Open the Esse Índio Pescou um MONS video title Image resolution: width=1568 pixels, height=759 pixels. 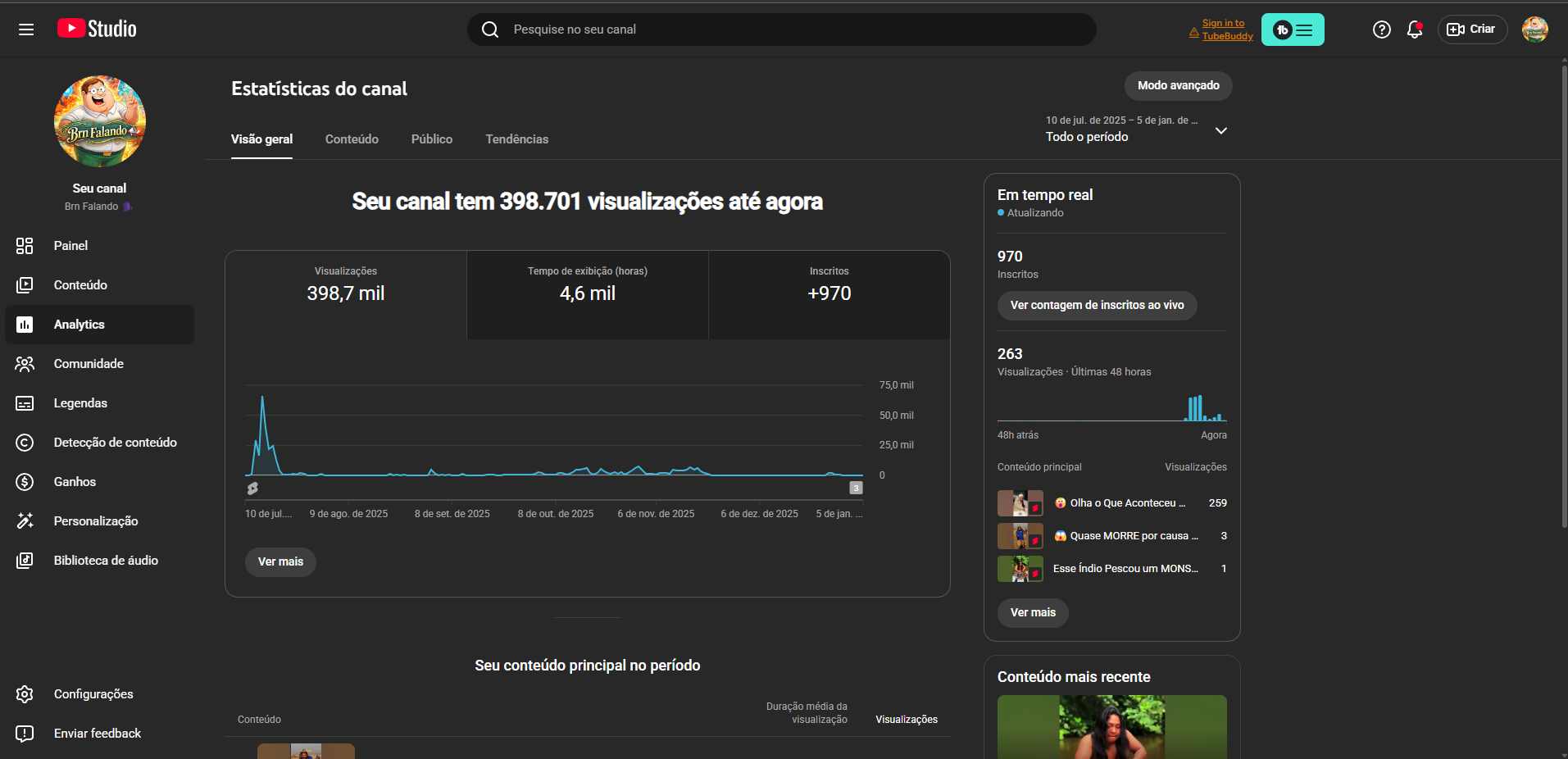click(1125, 569)
